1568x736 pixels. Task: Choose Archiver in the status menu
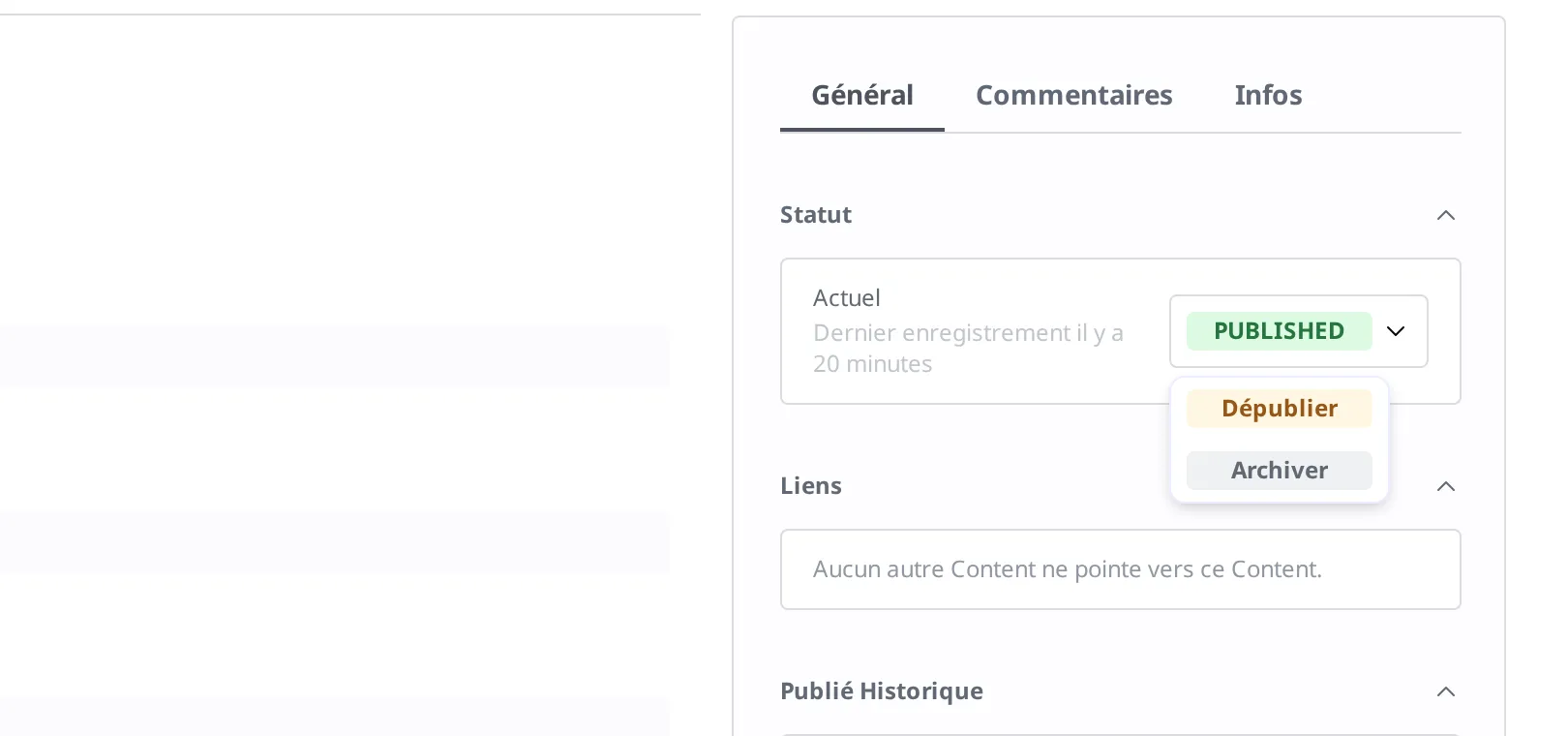tap(1279, 471)
